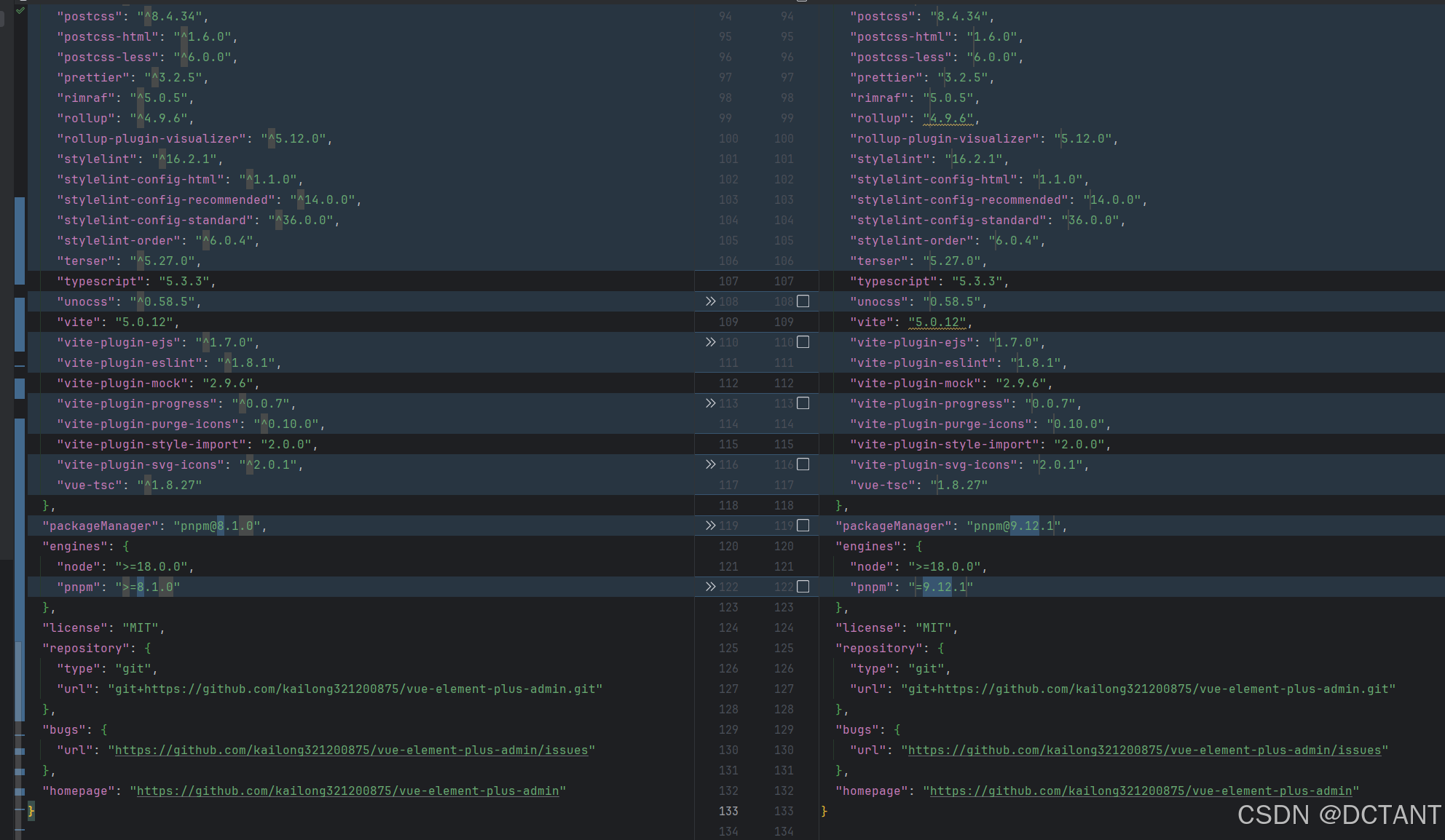
Task: Tick the packageManager change checkbox line 119
Action: (x=803, y=526)
